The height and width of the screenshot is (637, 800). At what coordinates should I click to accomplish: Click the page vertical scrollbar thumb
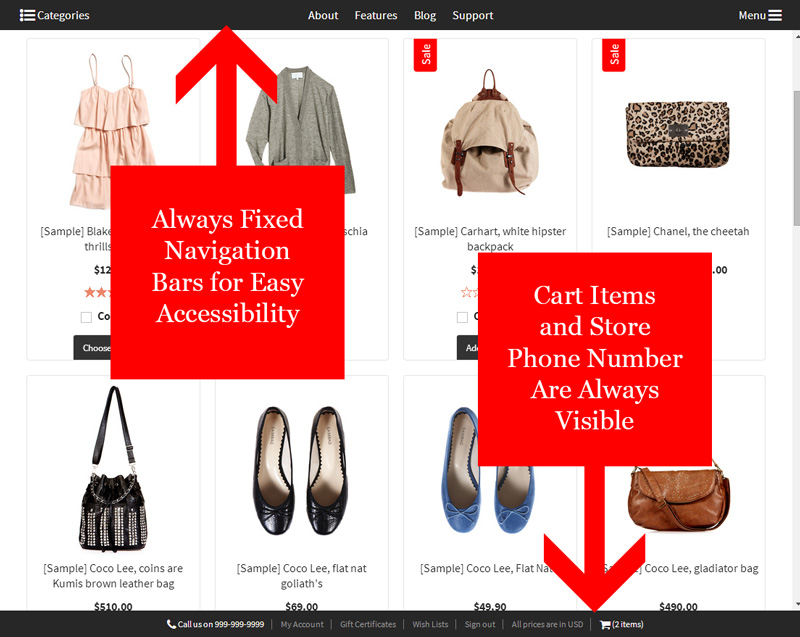796,158
